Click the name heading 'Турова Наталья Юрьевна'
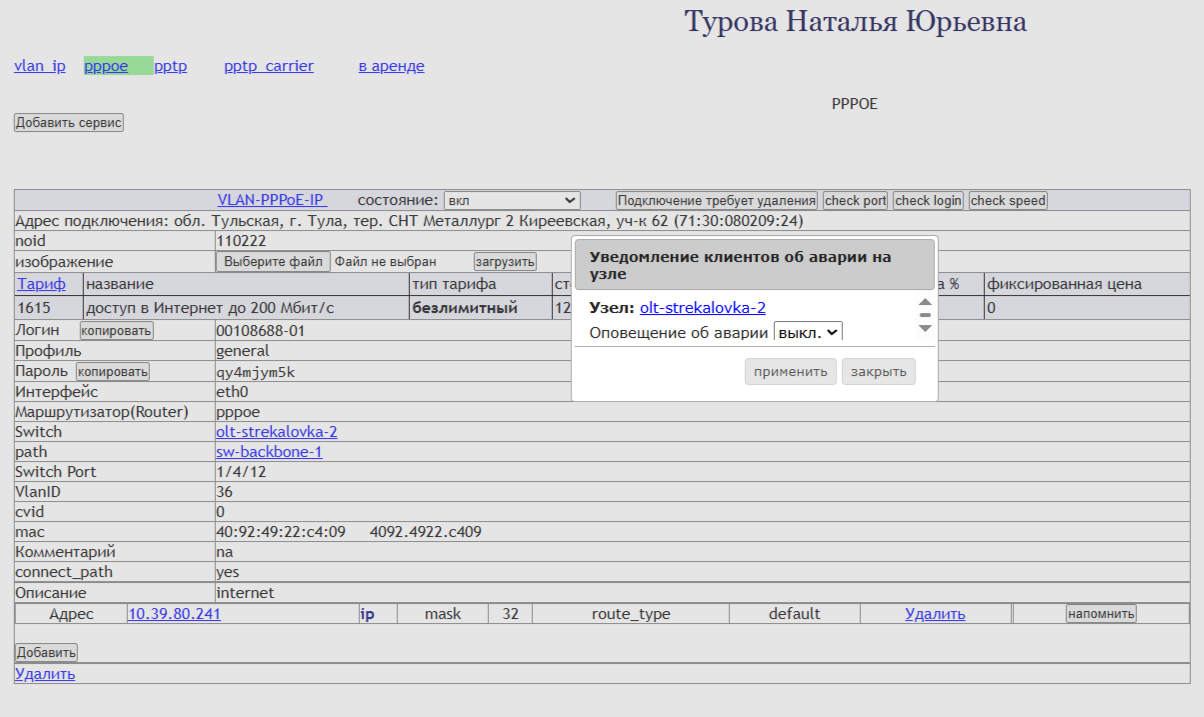Screen dimensions: 1204x717 (x=855, y=22)
